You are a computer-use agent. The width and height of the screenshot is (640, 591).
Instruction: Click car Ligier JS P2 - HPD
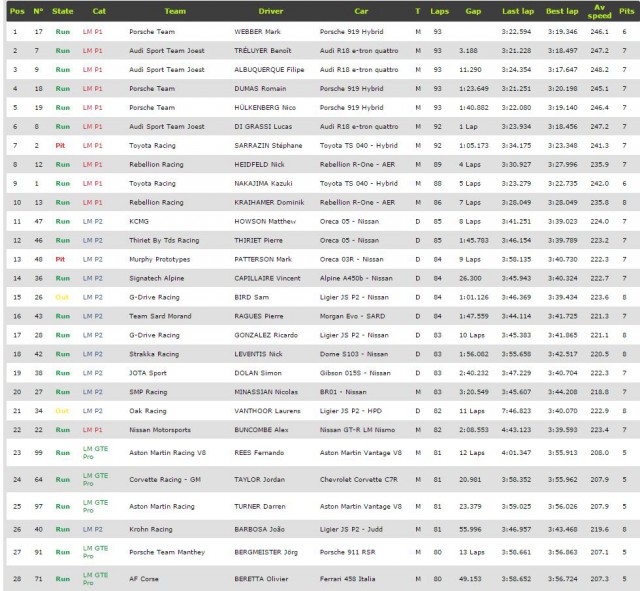[x=351, y=411]
